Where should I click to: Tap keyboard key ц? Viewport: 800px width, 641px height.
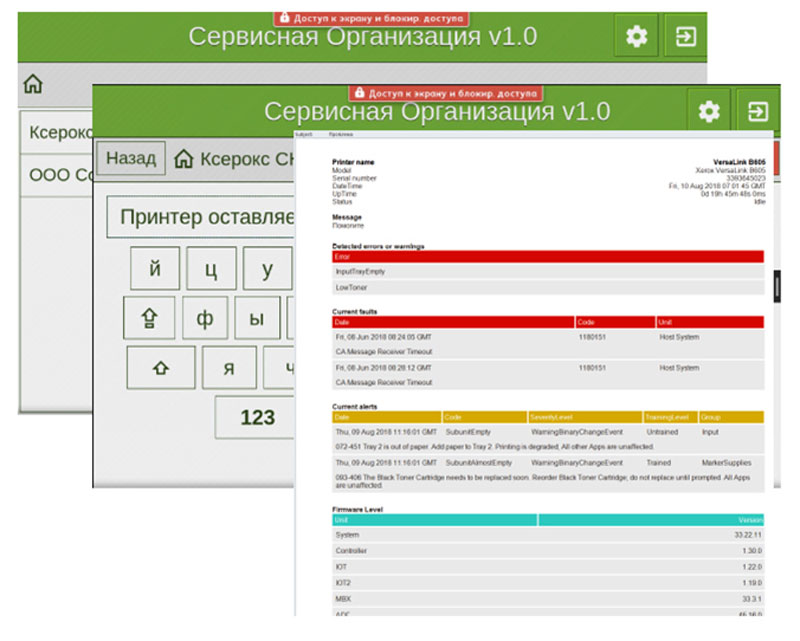tap(211, 268)
